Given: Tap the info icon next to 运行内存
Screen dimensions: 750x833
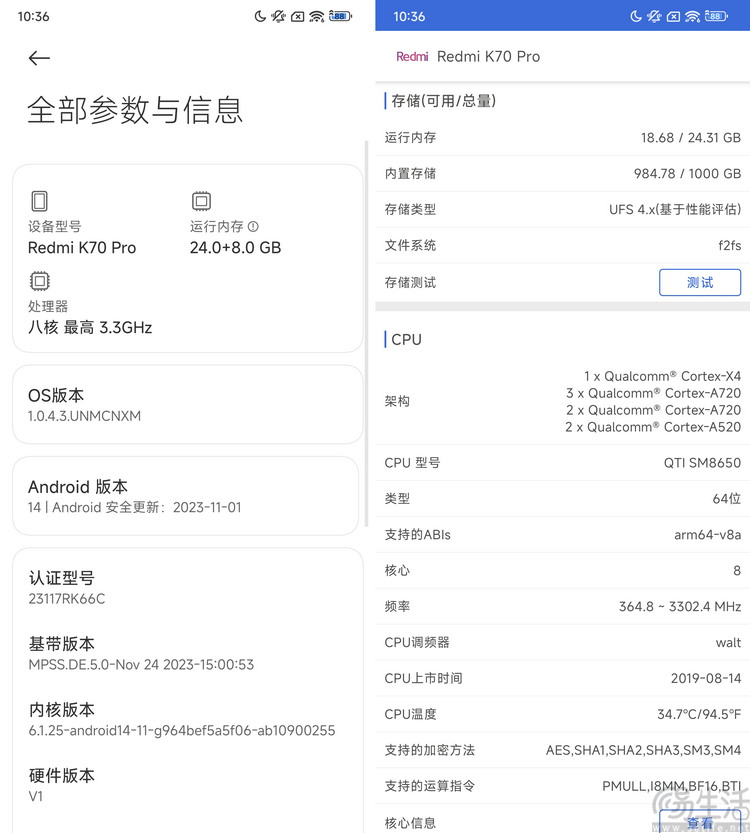Looking at the screenshot, I should pyautogui.click(x=253, y=226).
